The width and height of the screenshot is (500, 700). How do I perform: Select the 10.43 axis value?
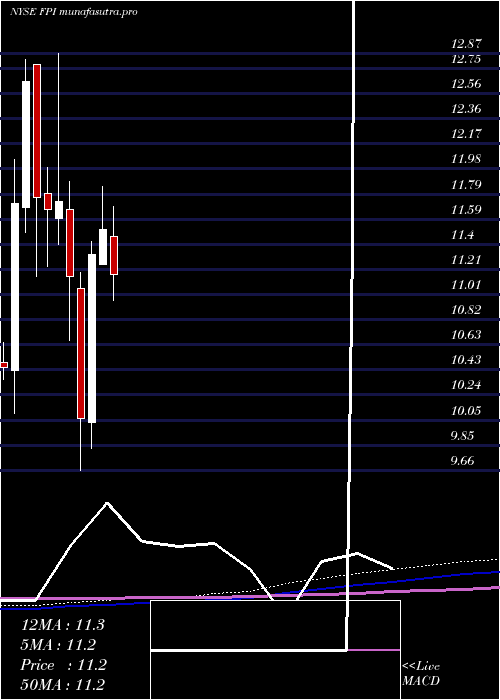(x=466, y=359)
